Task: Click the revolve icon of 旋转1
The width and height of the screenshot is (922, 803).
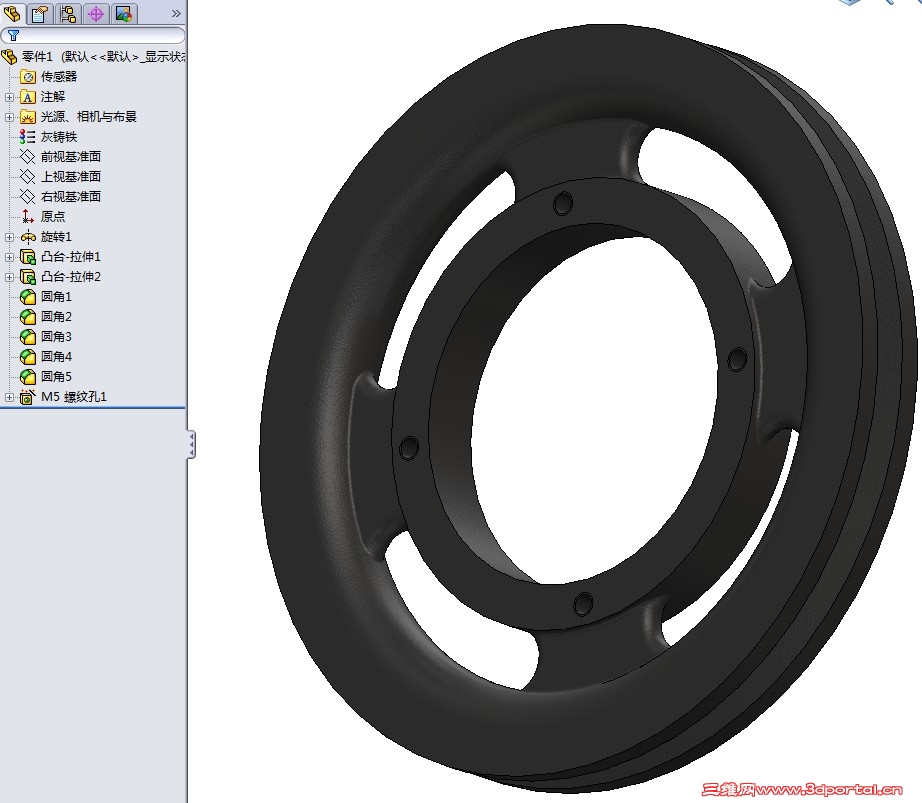Action: (x=28, y=237)
